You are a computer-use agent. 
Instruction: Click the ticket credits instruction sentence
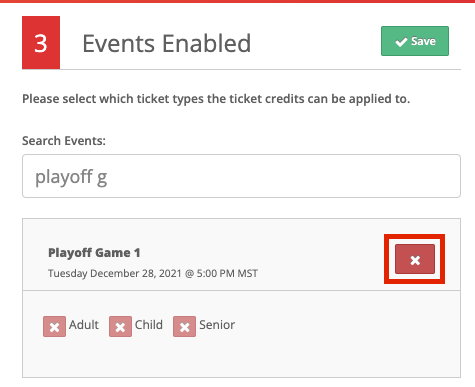point(216,99)
